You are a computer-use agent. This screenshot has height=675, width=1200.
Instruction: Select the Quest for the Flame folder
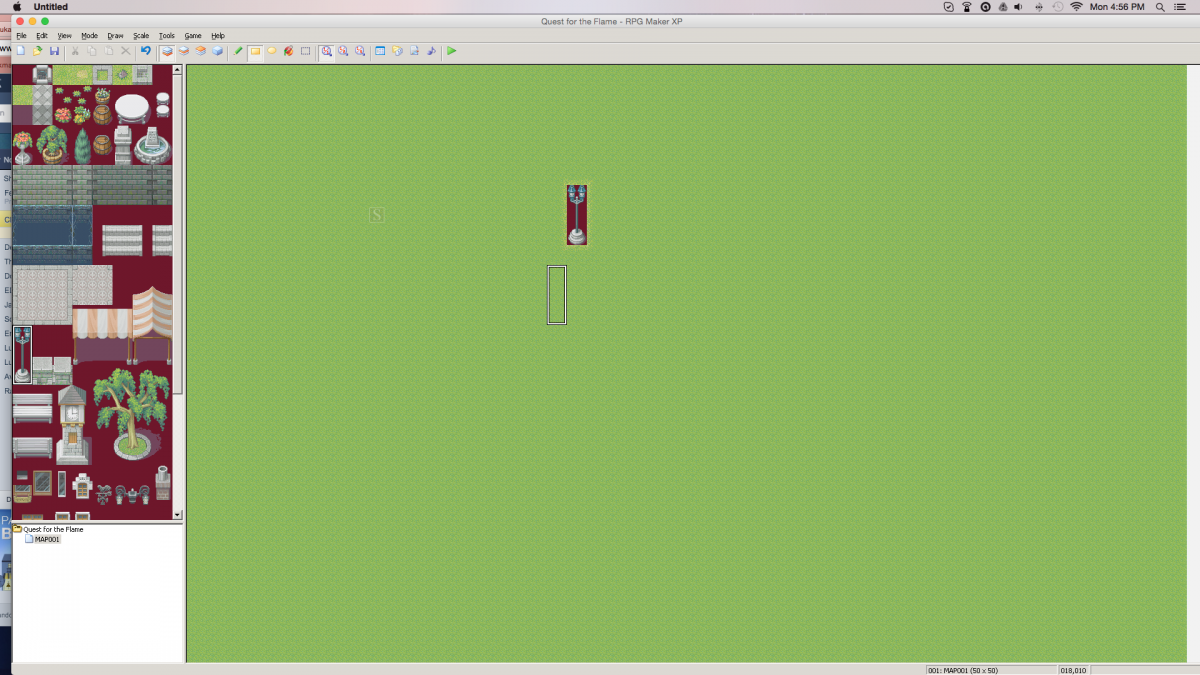53,529
